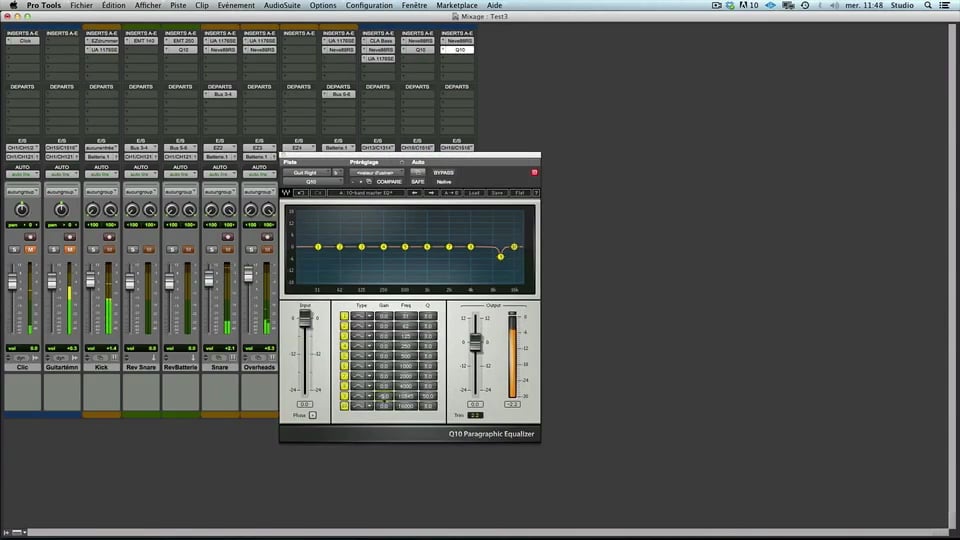960x540 pixels.
Task: Click the selected Q10 insert slot at top
Action: click(457, 50)
